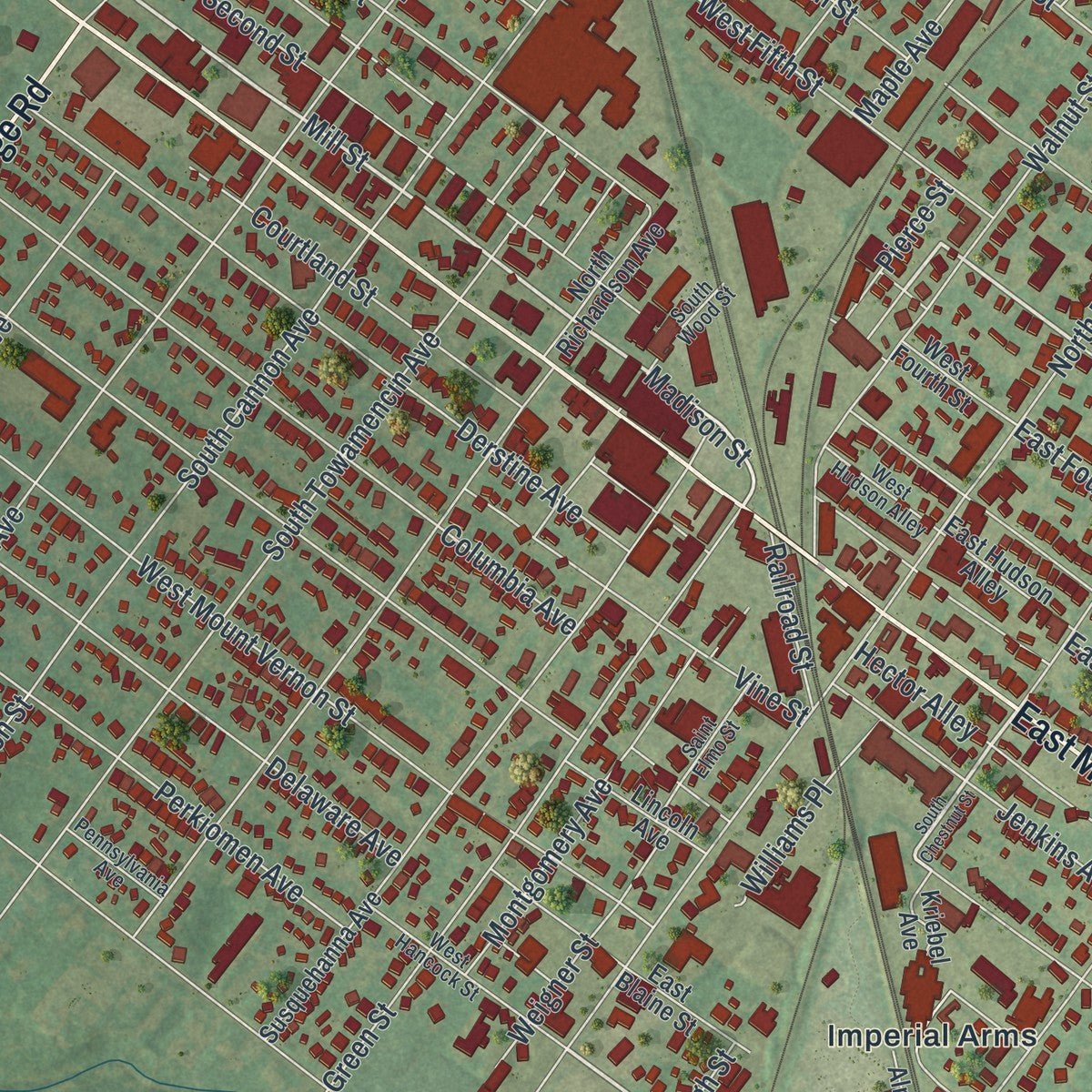Click the Green St label
The height and width of the screenshot is (1092, 1092).
point(359,1046)
